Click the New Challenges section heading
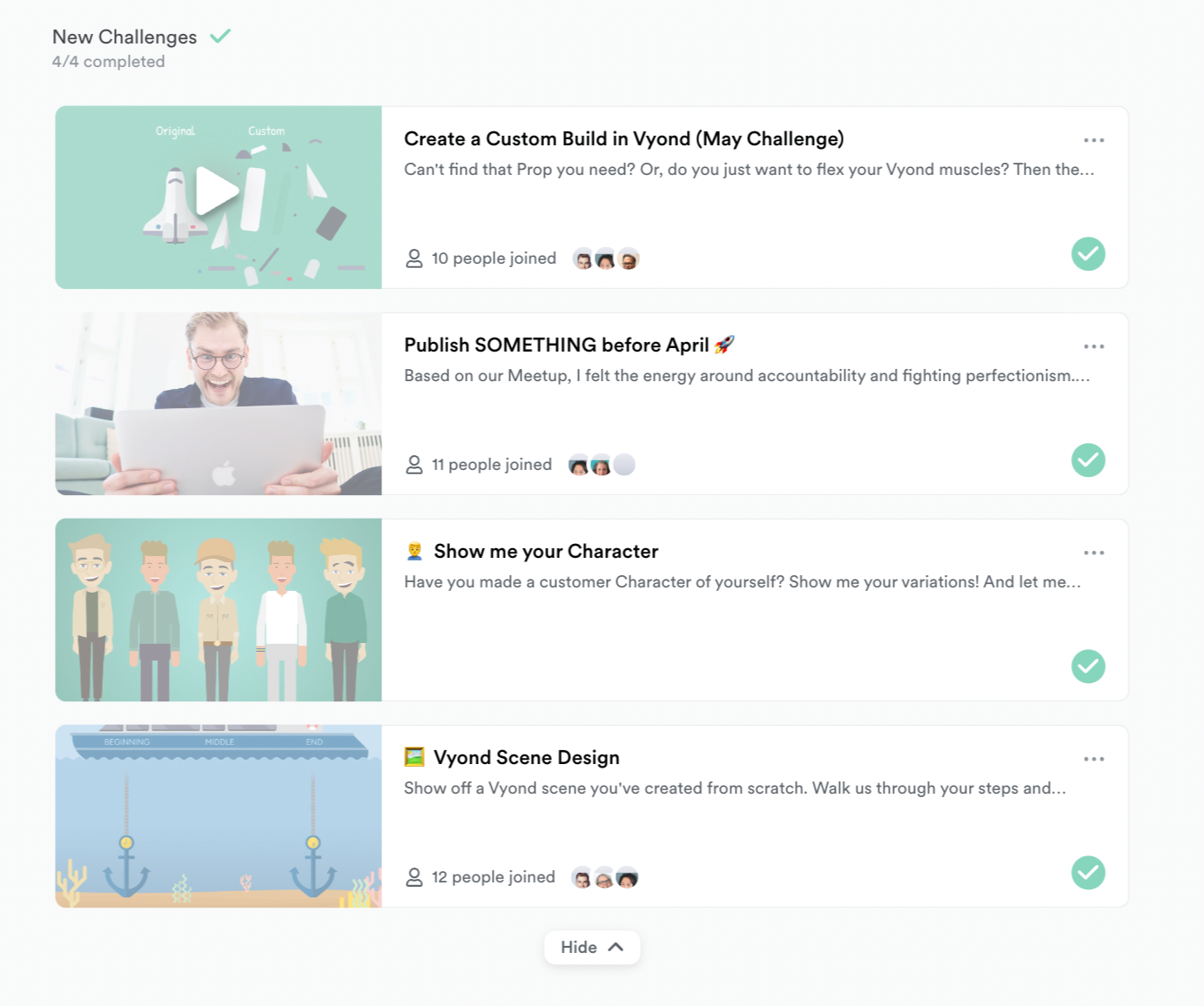Viewport: 1204px width, 1006px height. coord(124,37)
